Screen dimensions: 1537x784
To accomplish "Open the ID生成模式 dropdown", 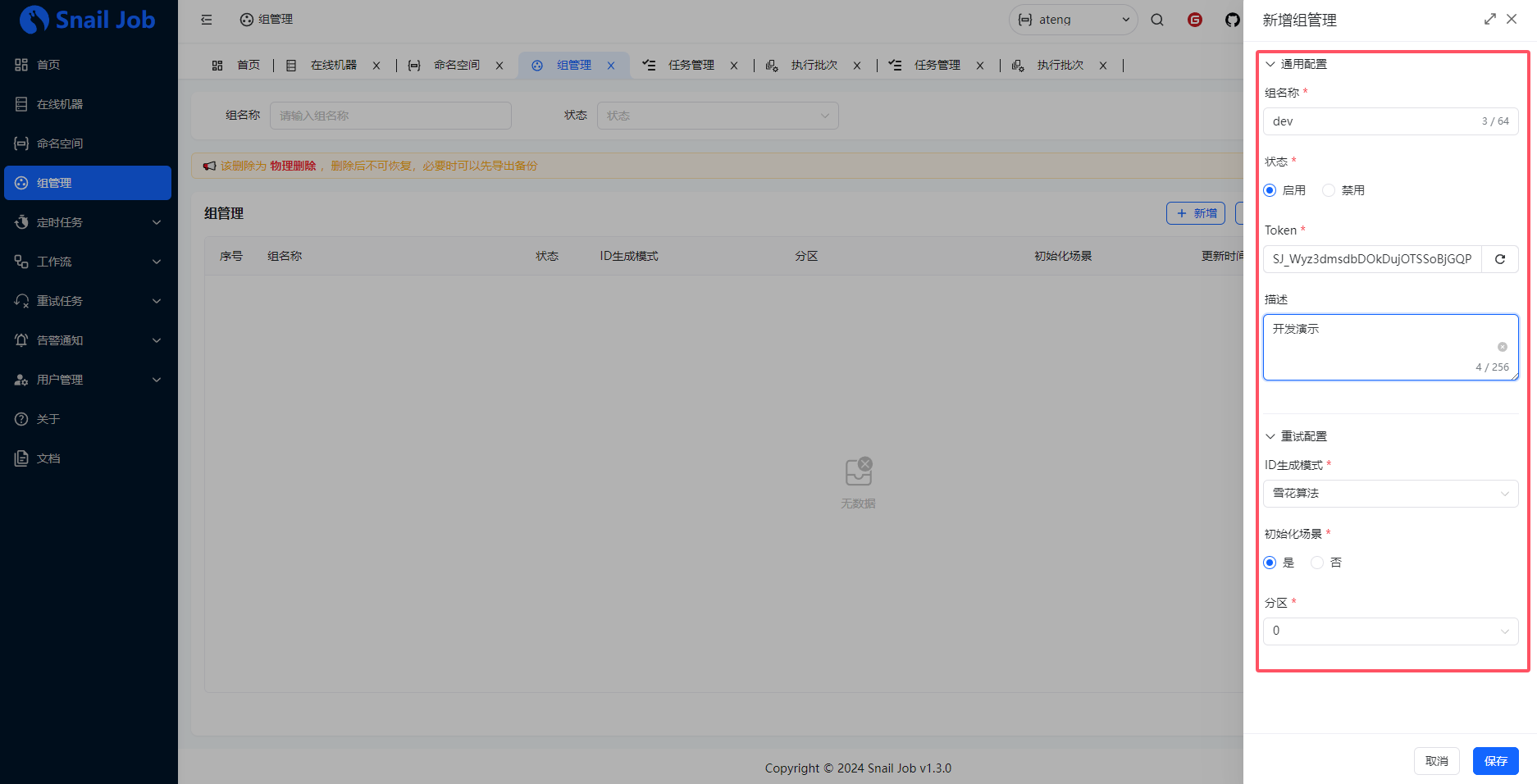I will (1390, 494).
